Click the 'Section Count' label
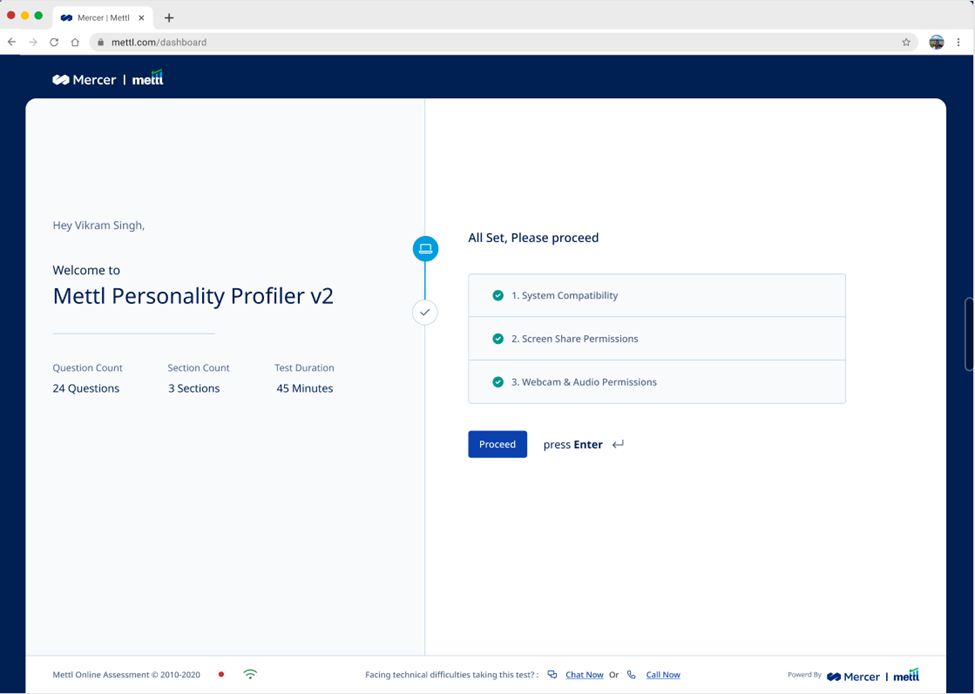The image size is (975, 694). click(x=198, y=368)
